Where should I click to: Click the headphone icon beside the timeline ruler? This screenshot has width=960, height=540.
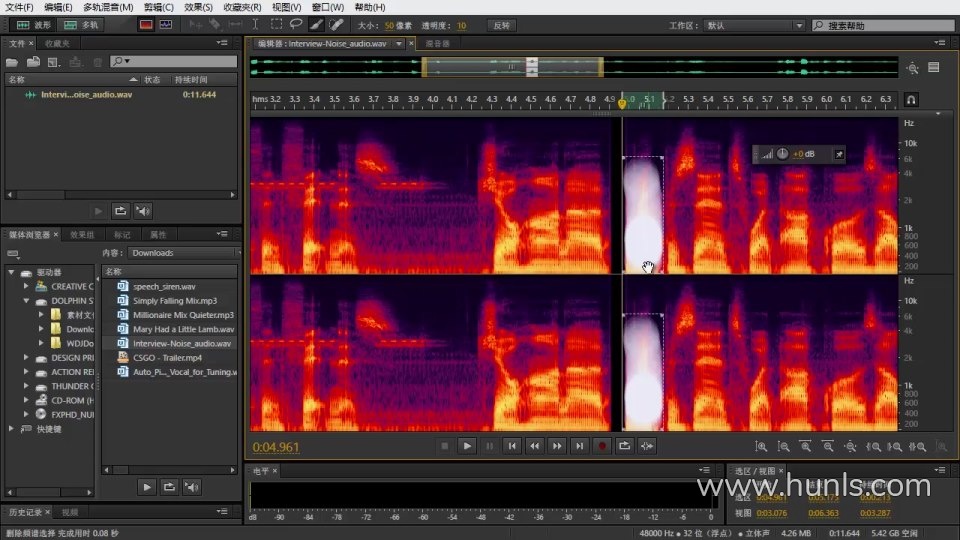click(910, 100)
